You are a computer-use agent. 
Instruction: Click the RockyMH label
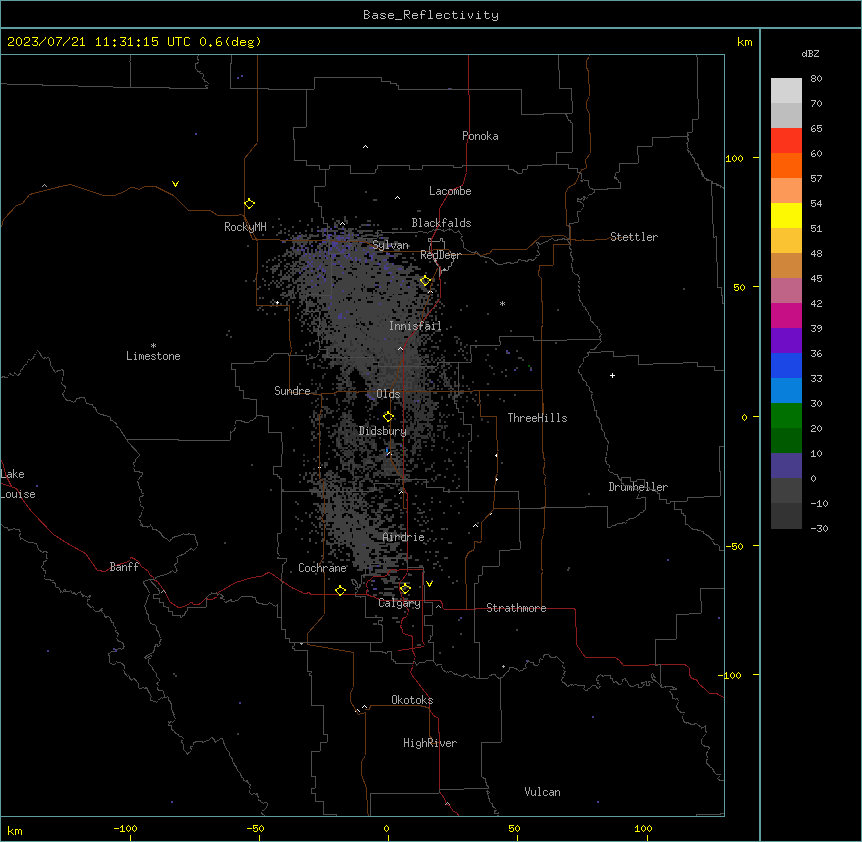(245, 227)
